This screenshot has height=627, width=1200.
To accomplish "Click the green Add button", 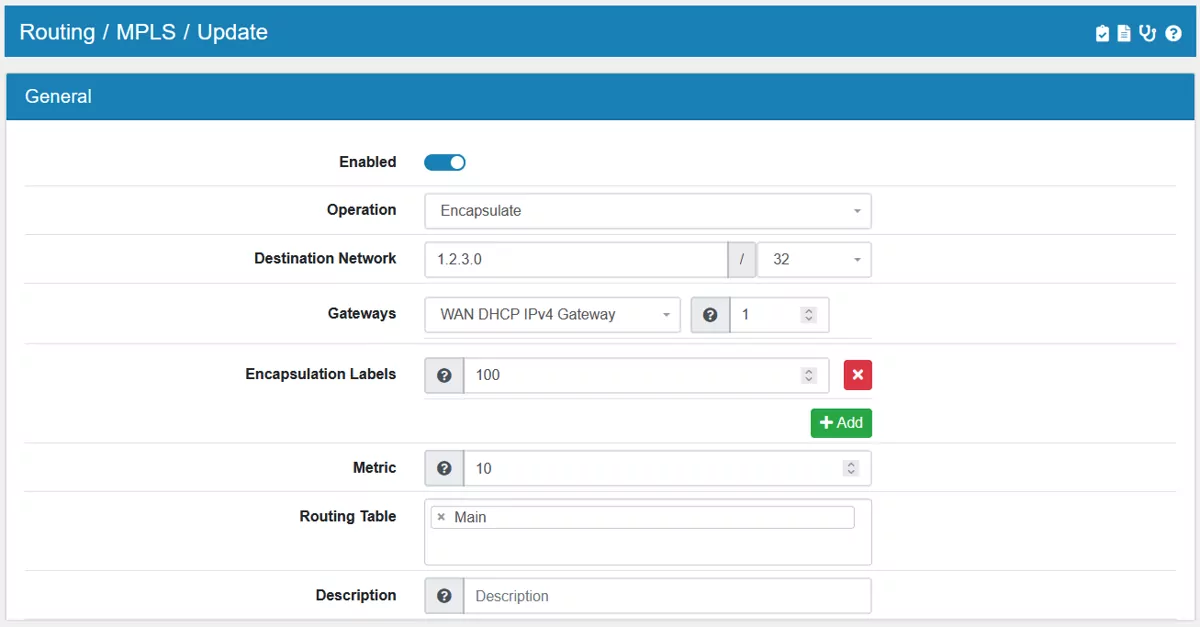I will pos(840,422).
